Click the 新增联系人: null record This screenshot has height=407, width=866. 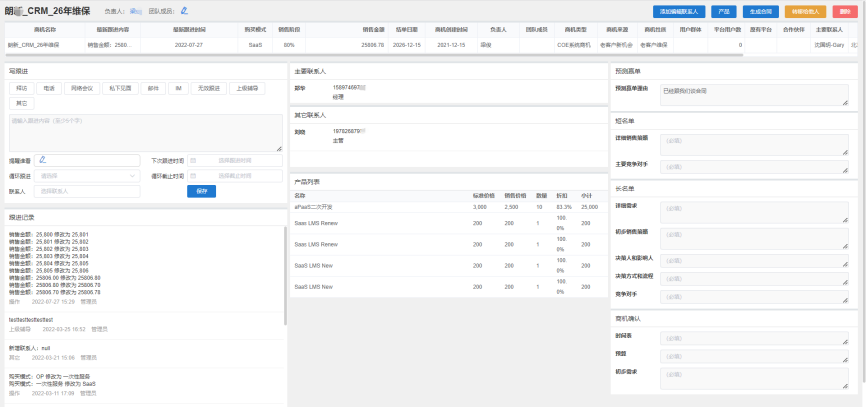[x=30, y=348]
